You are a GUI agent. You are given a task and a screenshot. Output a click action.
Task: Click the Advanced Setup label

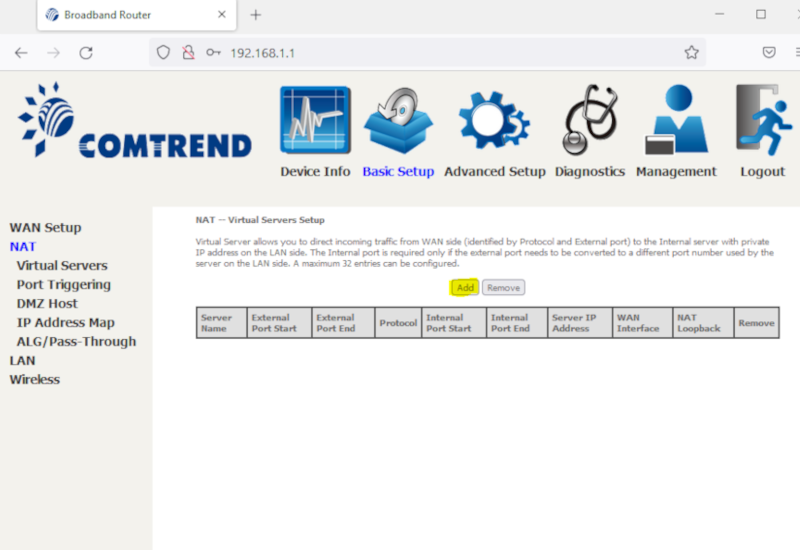494,171
